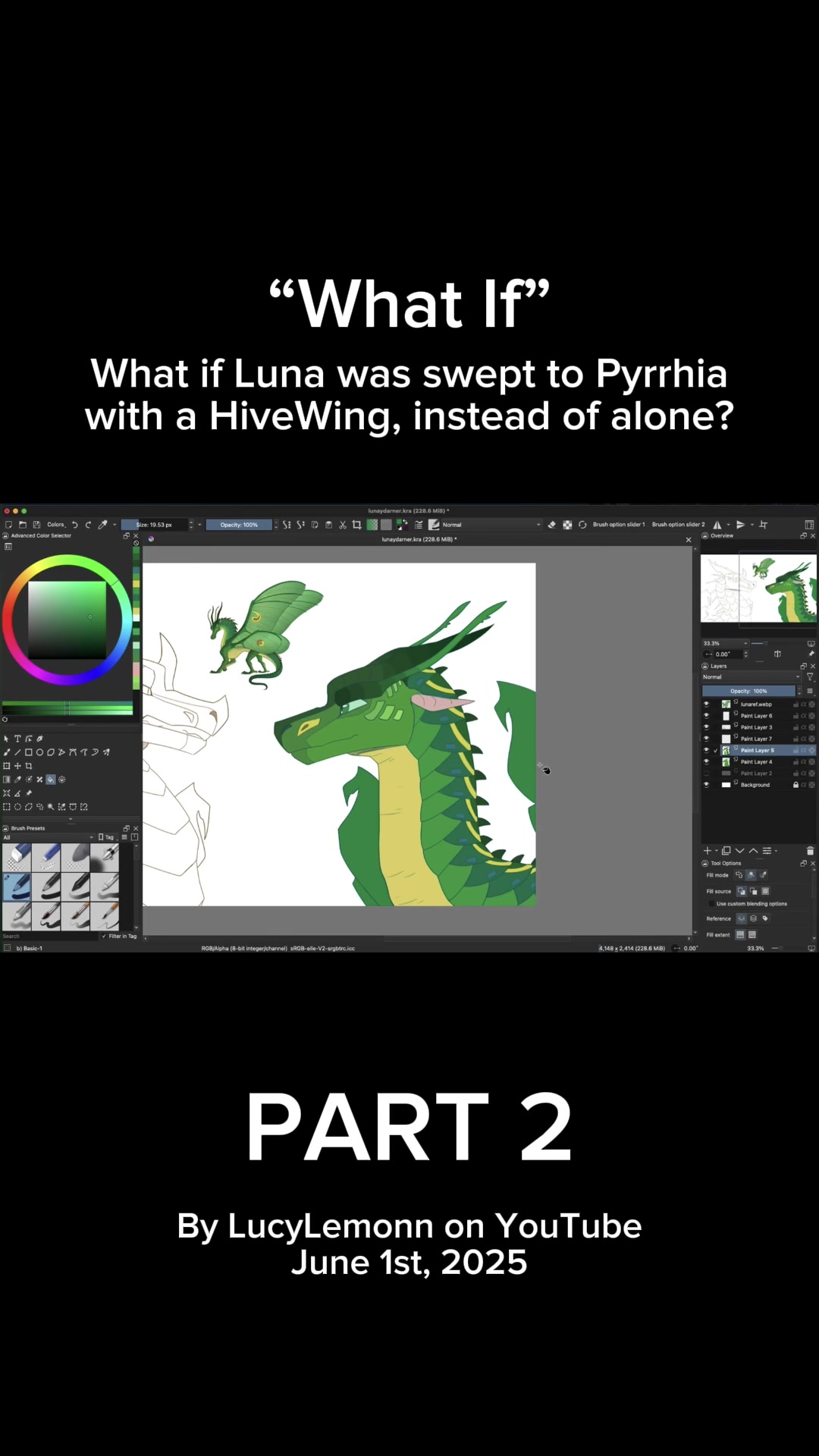
Task: Click the layer Opacity 100% slider
Action: [x=749, y=691]
